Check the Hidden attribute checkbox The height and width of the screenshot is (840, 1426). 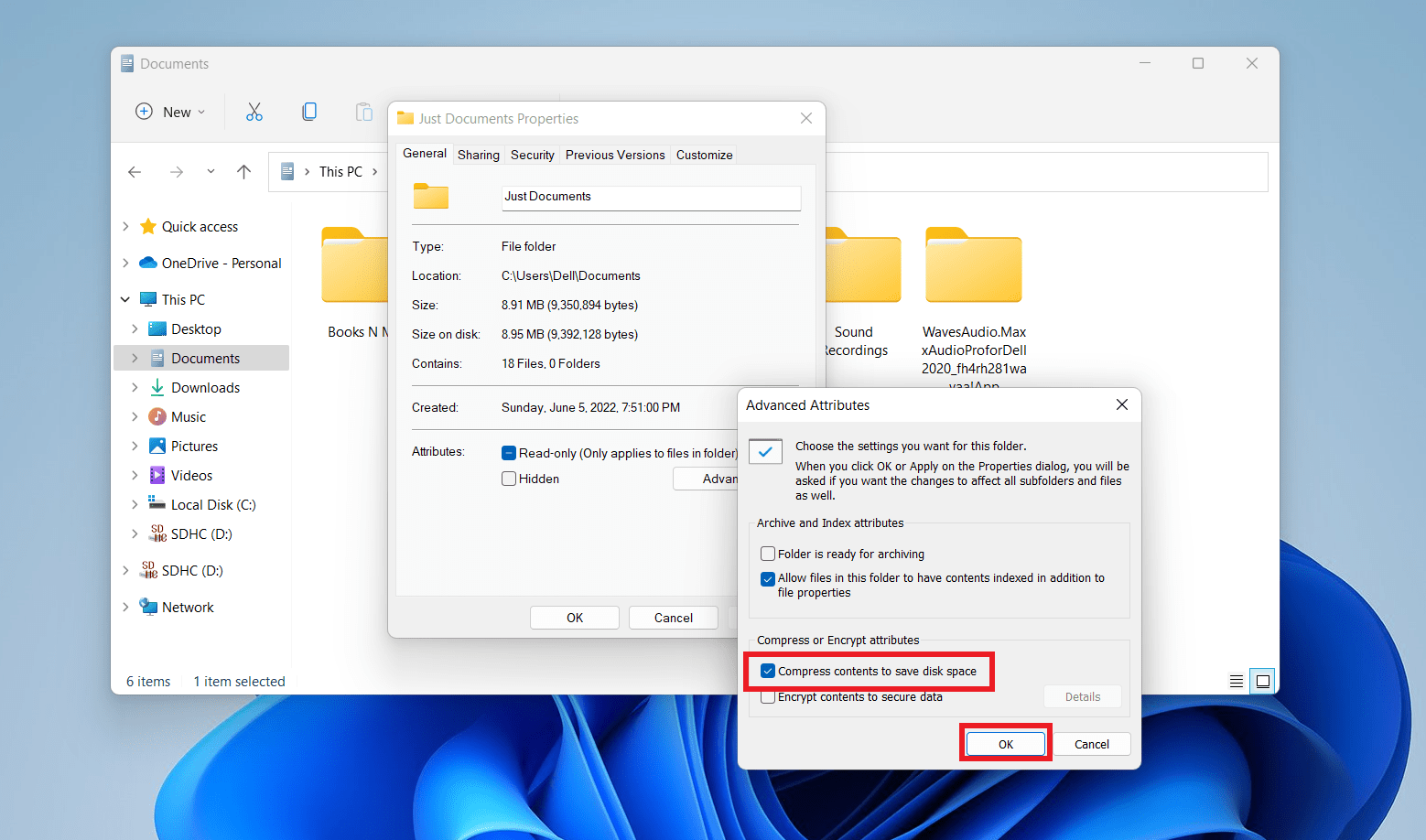(x=509, y=479)
